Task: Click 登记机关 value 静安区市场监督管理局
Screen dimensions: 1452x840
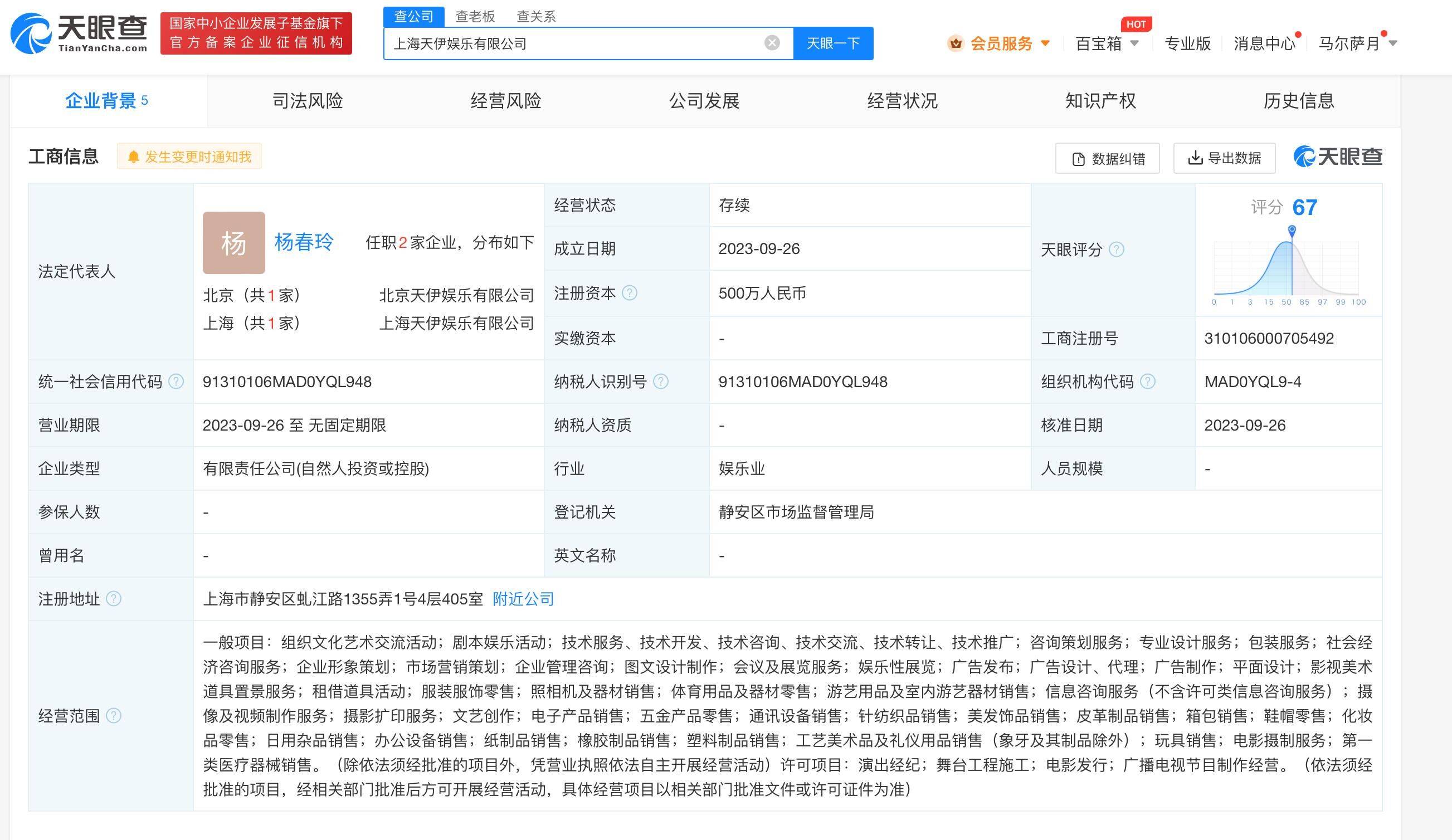Action: [x=796, y=511]
